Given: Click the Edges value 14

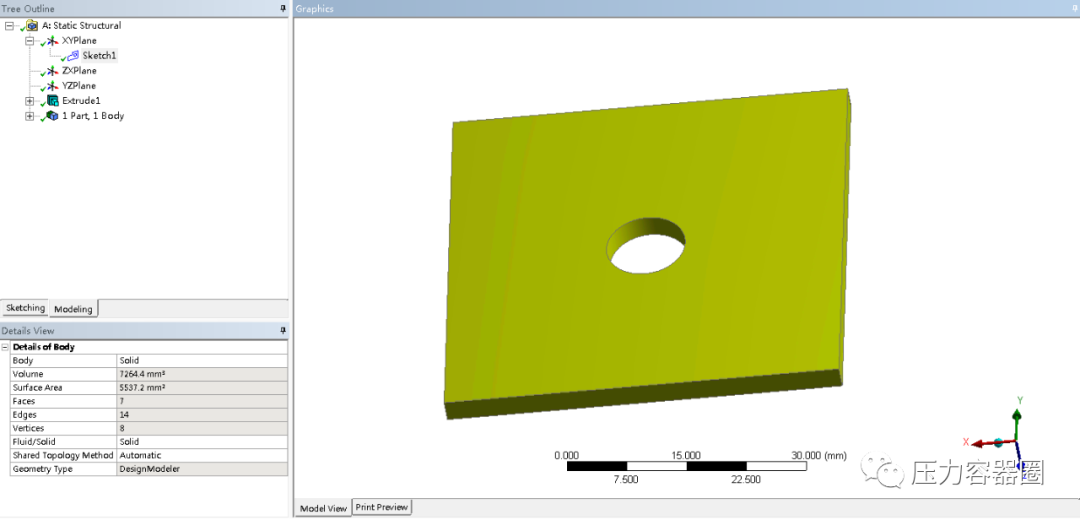Looking at the screenshot, I should tap(202, 415).
